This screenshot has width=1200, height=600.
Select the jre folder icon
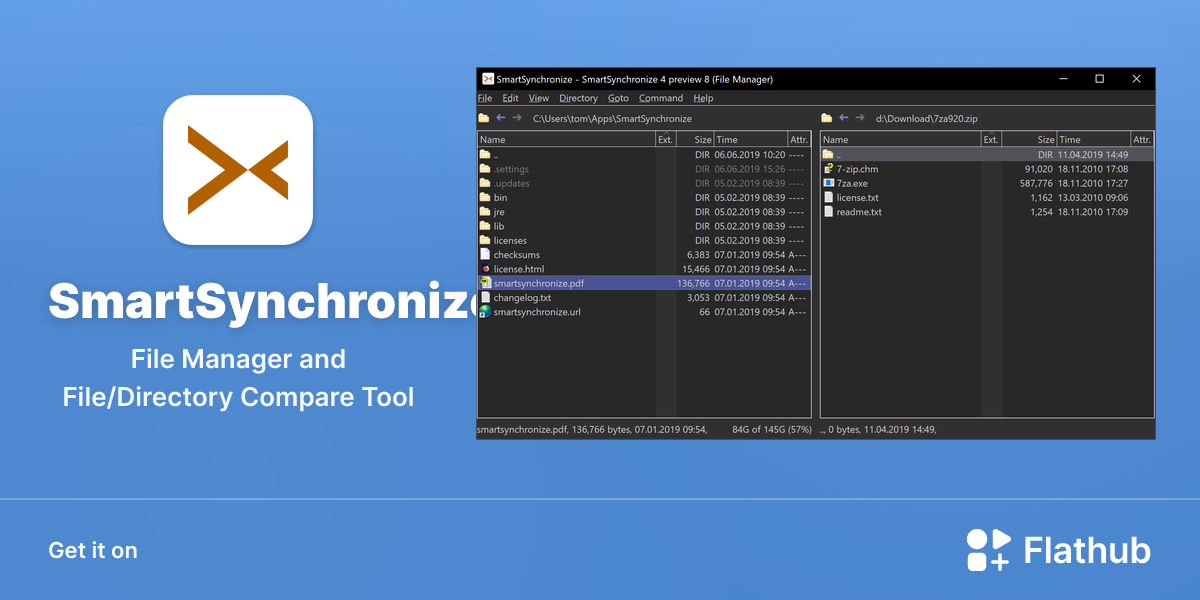485,212
